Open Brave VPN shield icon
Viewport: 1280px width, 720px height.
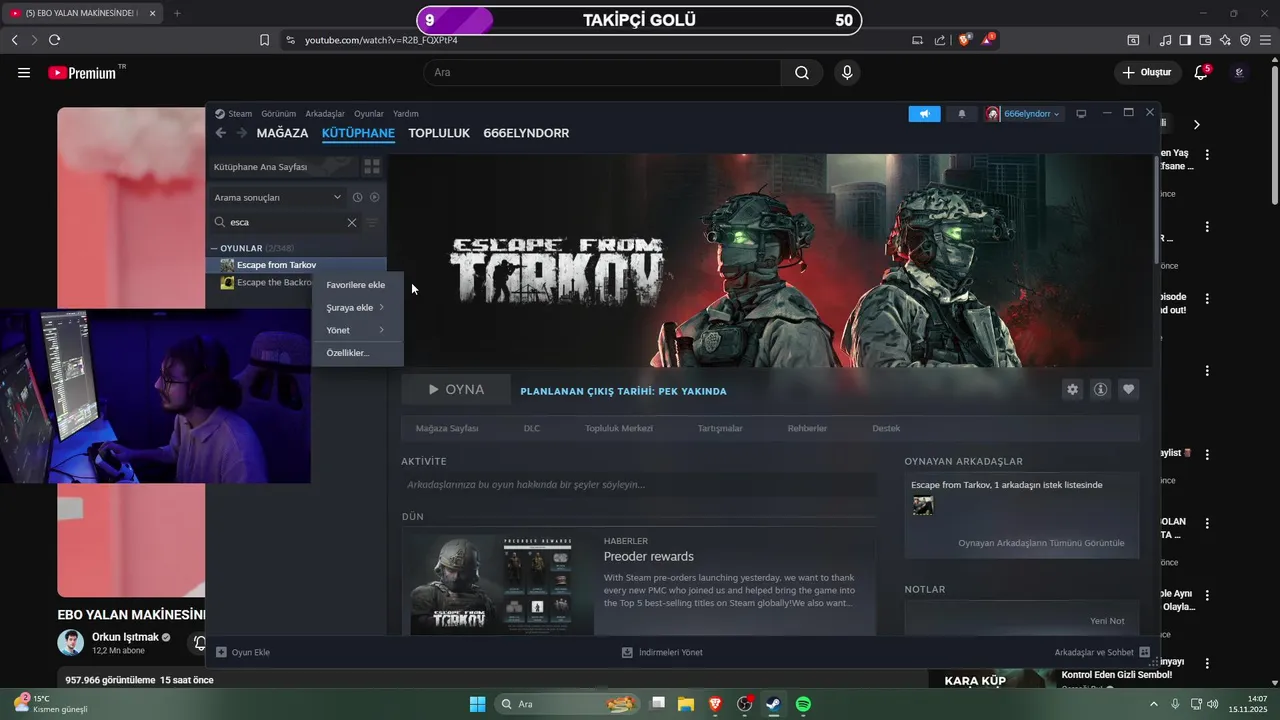(x=1245, y=40)
